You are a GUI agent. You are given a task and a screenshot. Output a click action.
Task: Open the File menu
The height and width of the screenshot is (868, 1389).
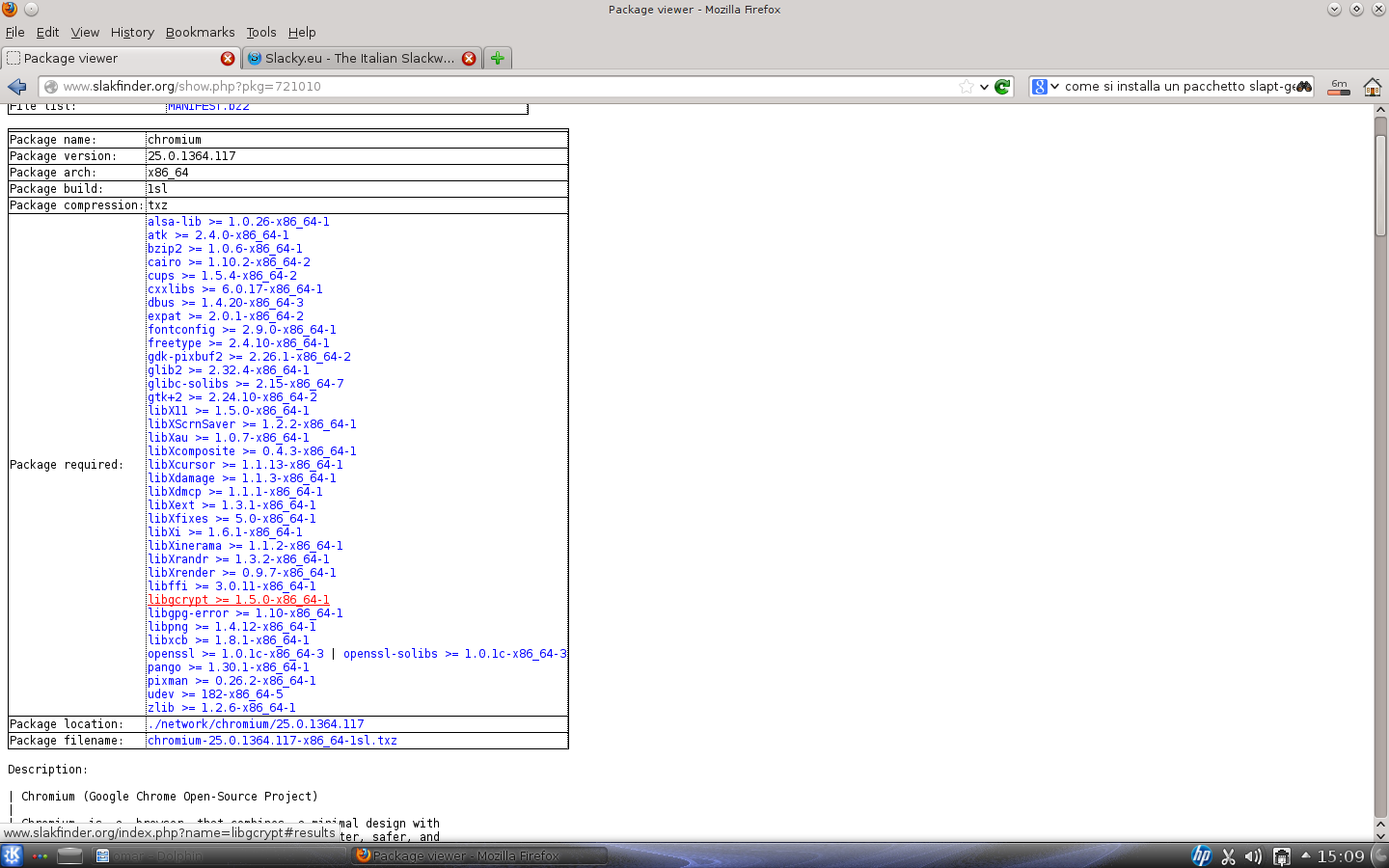15,32
